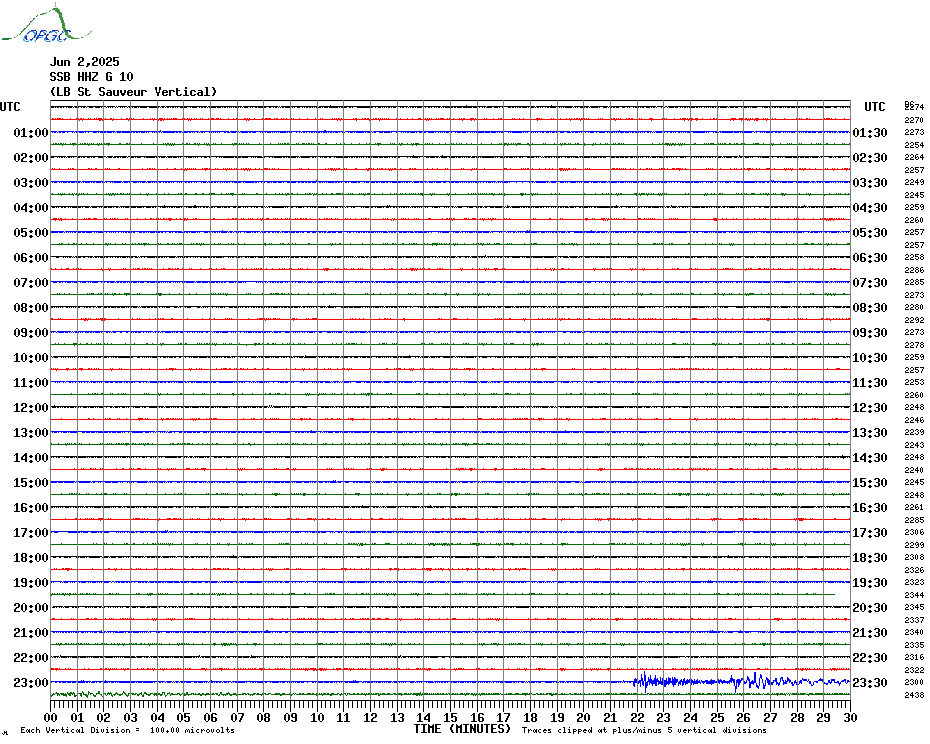Click the '20:30' right-side time label
The width and height of the screenshot is (930, 744).
(870, 608)
